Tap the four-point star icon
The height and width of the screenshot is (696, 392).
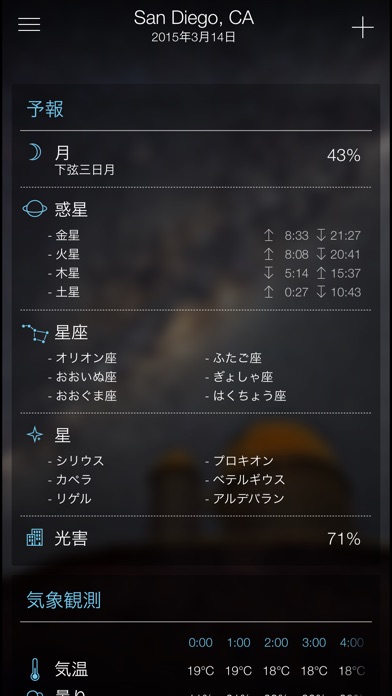(35, 435)
